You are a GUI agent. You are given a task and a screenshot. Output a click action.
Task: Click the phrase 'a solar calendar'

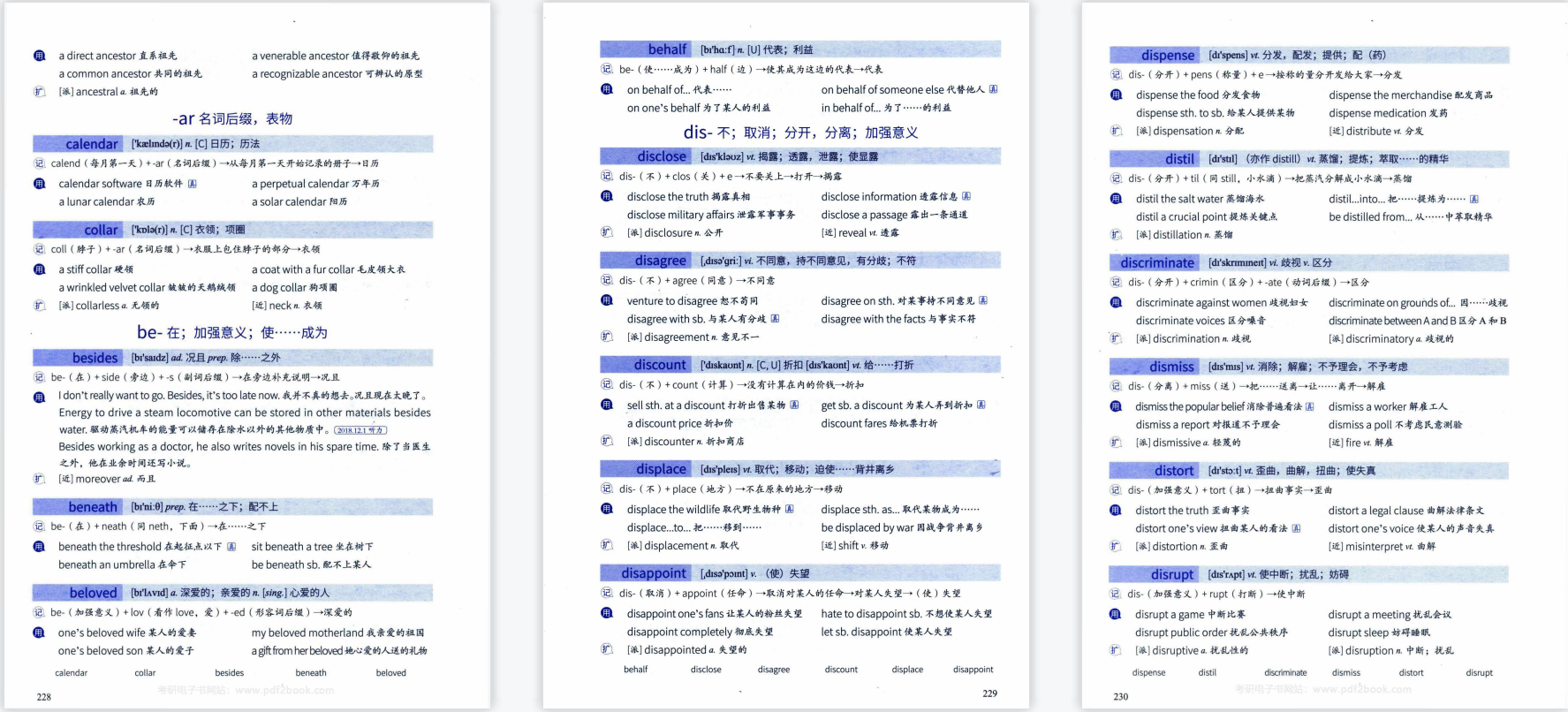pos(289,201)
